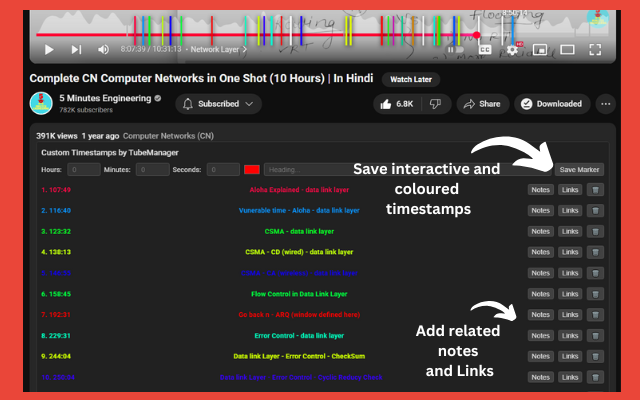640x400 pixels.
Task: Open Links for 229:31 Error Control row
Action: [x=570, y=336]
